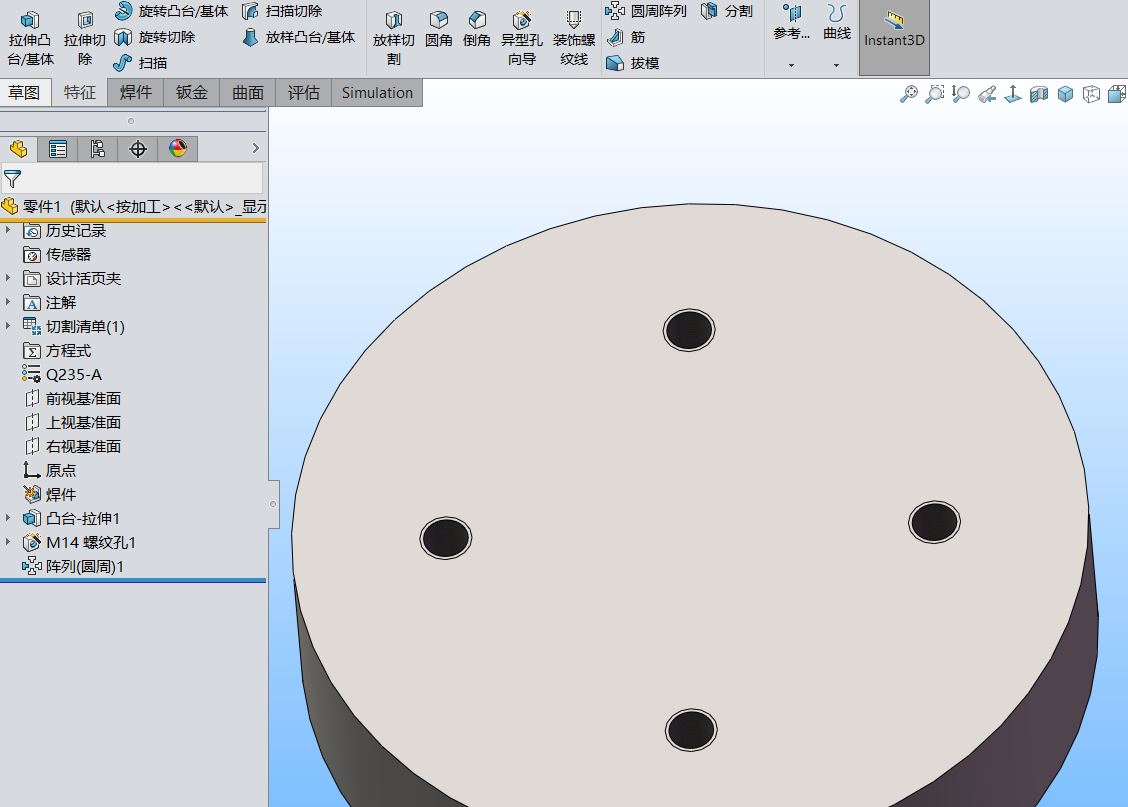Select 阵列(圆周)1 in the feature tree

(x=84, y=567)
